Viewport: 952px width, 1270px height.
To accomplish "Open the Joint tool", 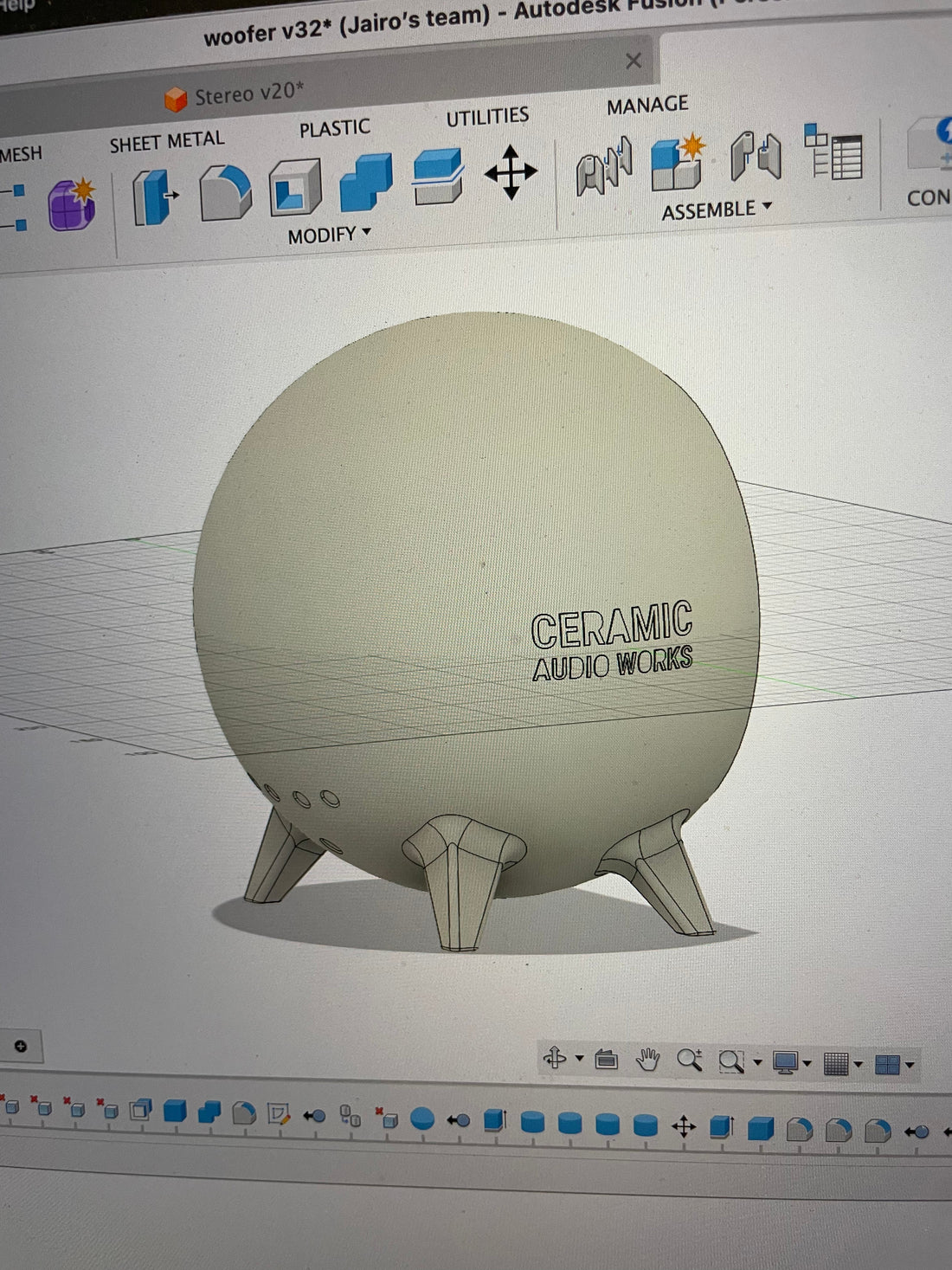I will 604,165.
